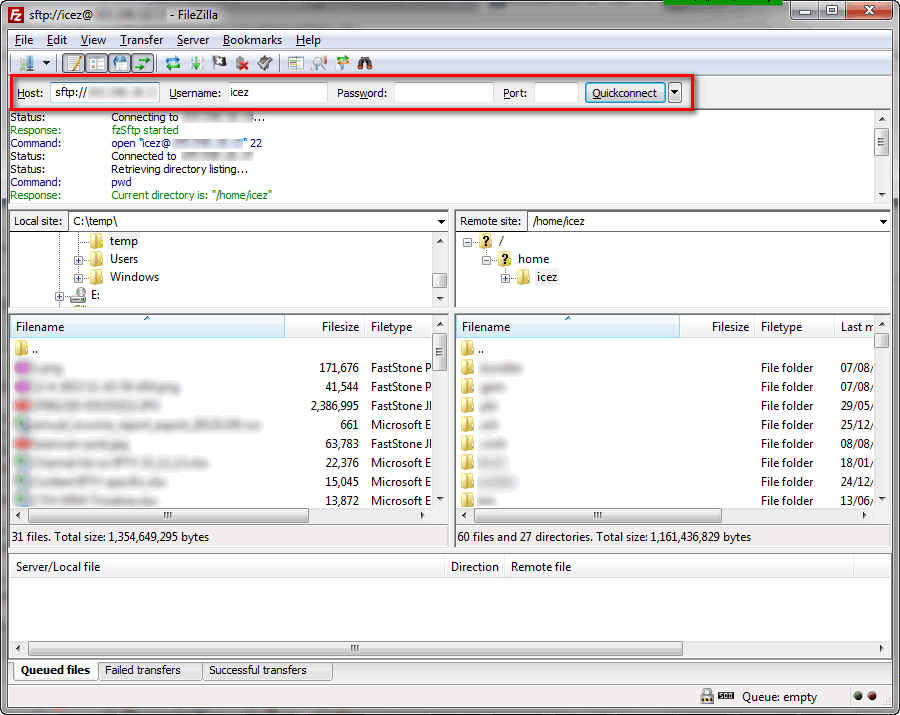Screen dimensions: 900x715
Task: Search remote files with binoculars icon
Action: (365, 63)
